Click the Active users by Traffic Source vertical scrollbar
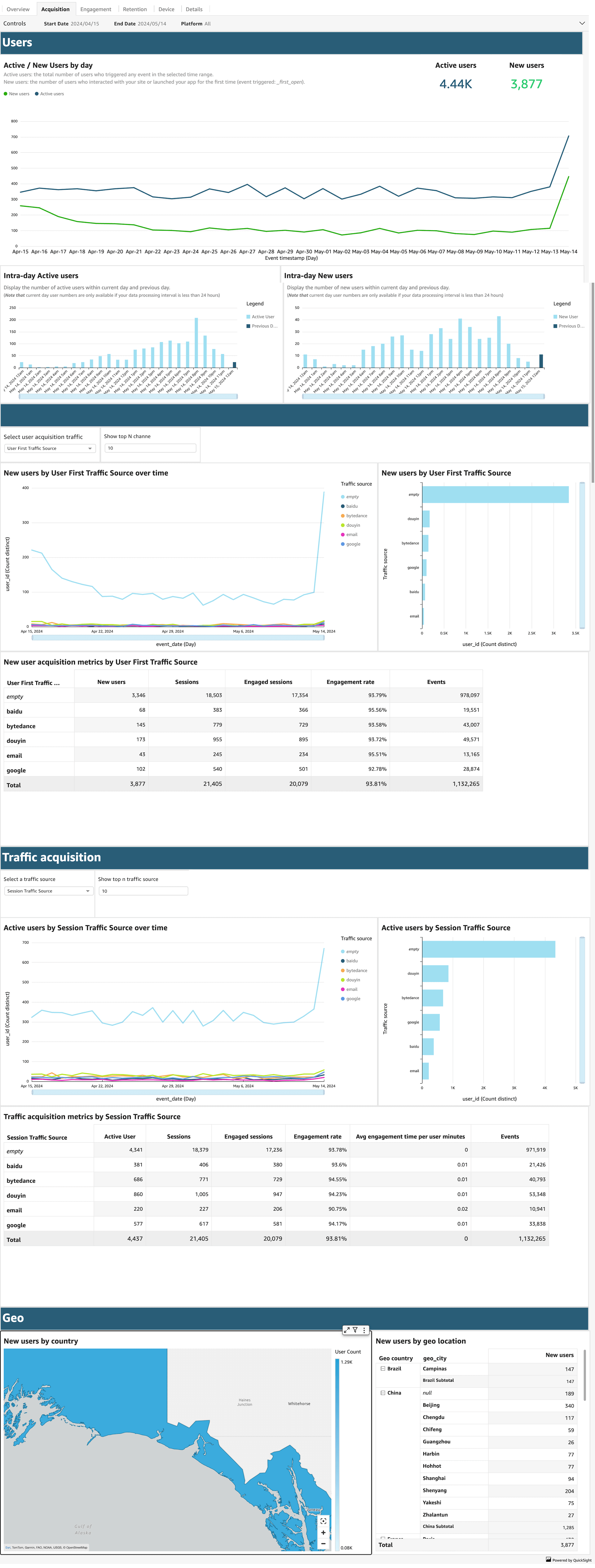Image resolution: width=595 pixels, height=1568 pixels. (582, 1009)
